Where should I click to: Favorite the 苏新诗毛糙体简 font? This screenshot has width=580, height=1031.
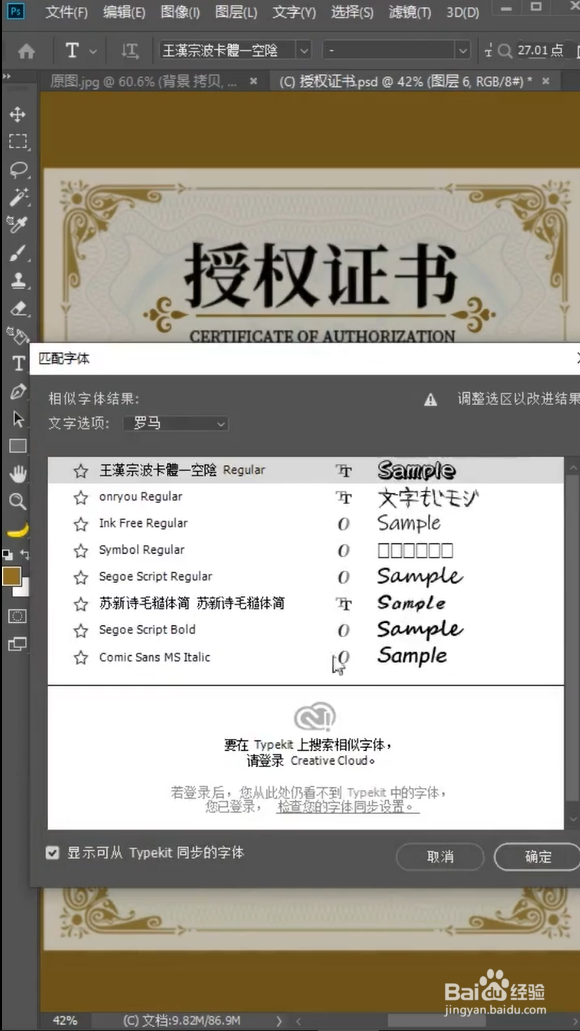coord(81,604)
